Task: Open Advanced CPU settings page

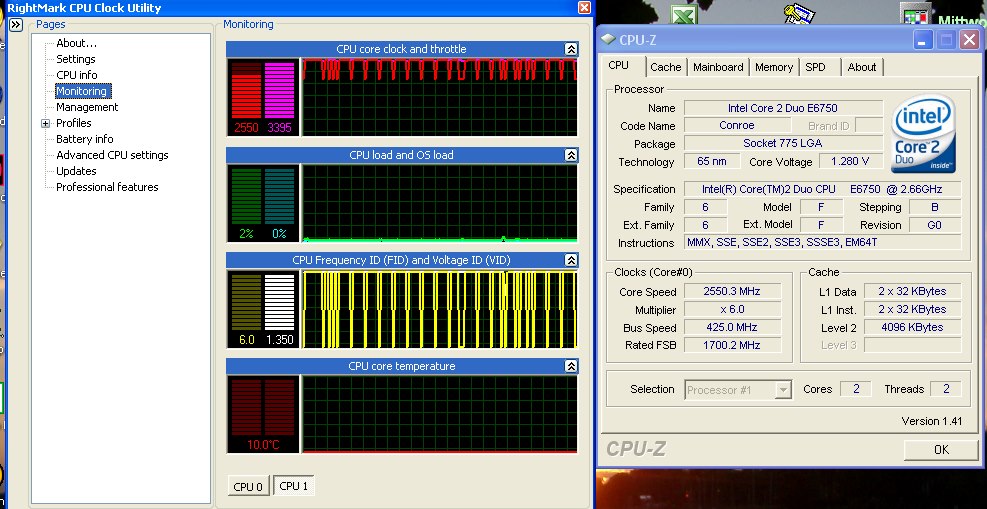Action: (112, 155)
